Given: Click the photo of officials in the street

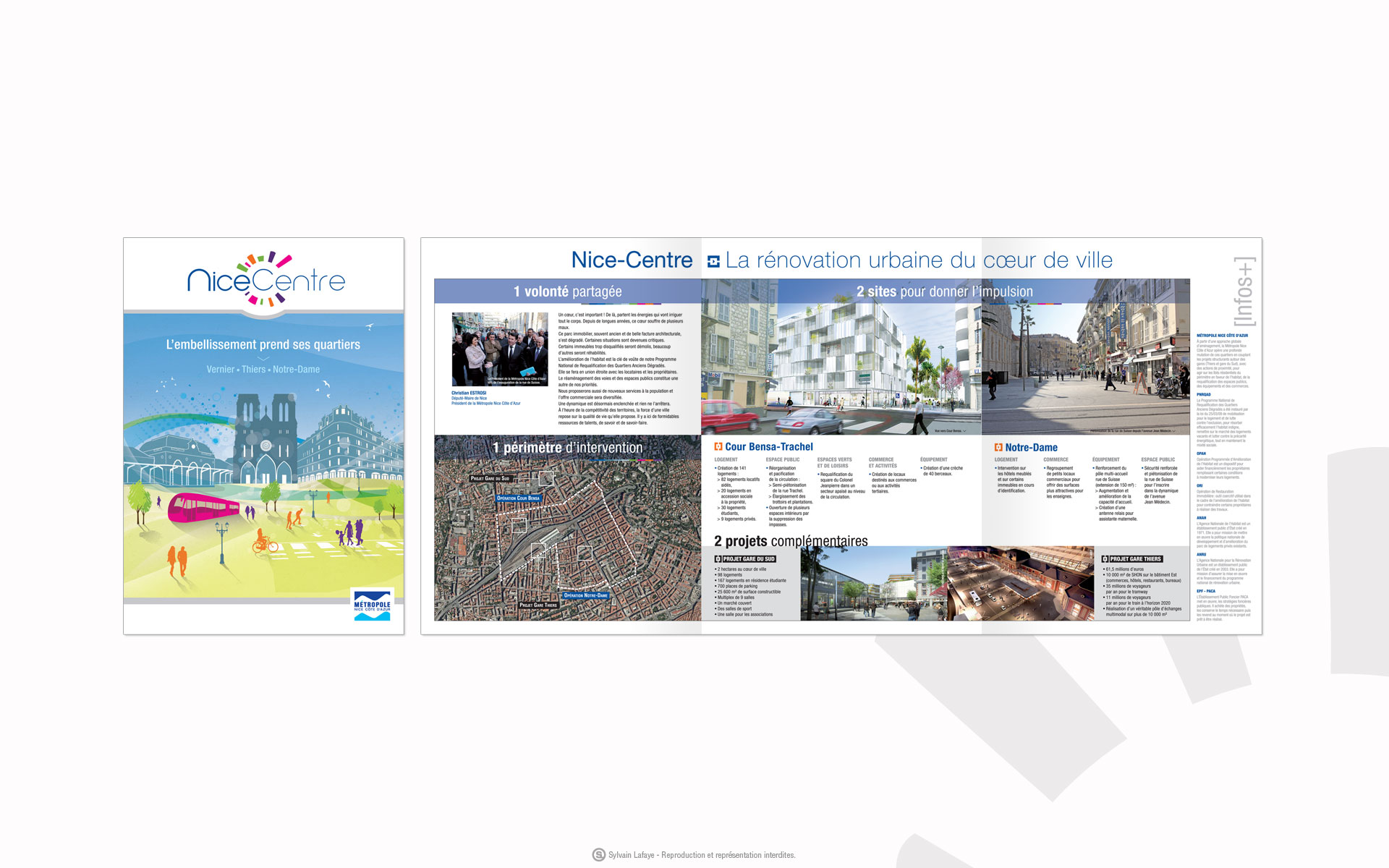Looking at the screenshot, I should (500, 349).
